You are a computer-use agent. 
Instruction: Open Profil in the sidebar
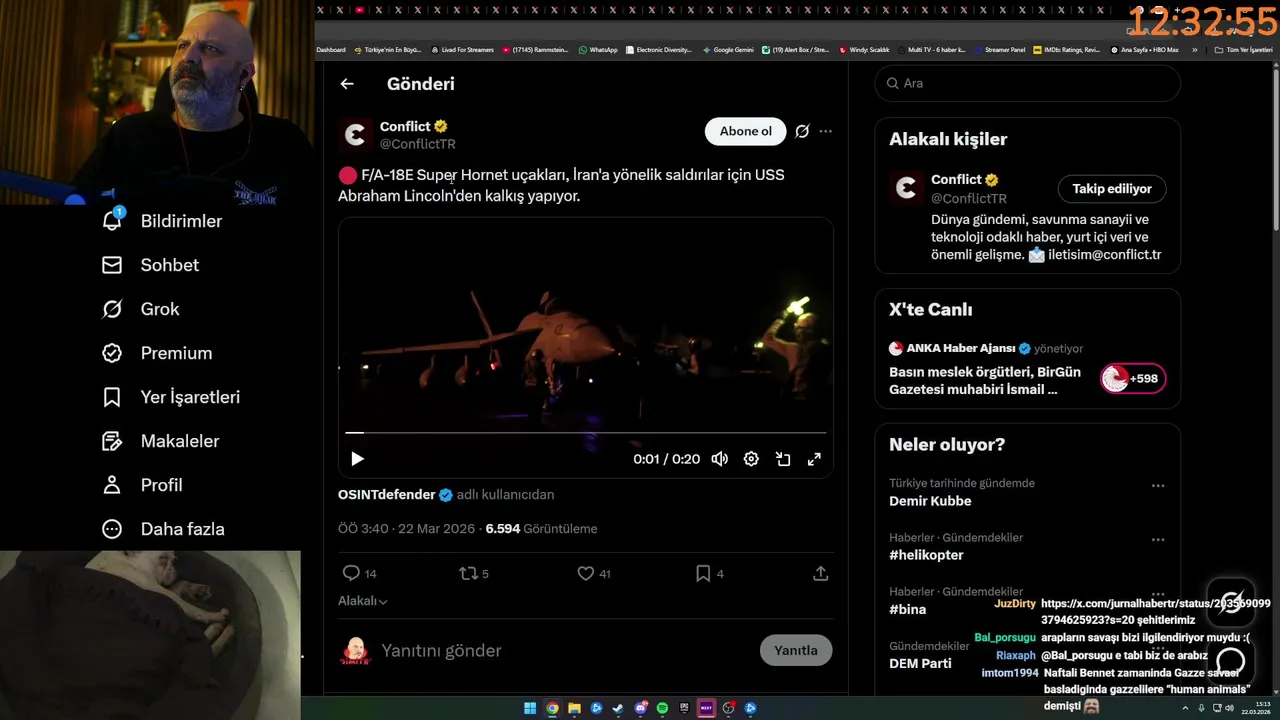[x=142, y=485]
